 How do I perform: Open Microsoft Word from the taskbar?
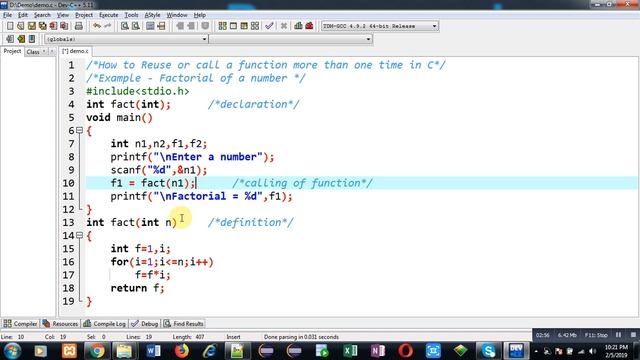[153, 351]
